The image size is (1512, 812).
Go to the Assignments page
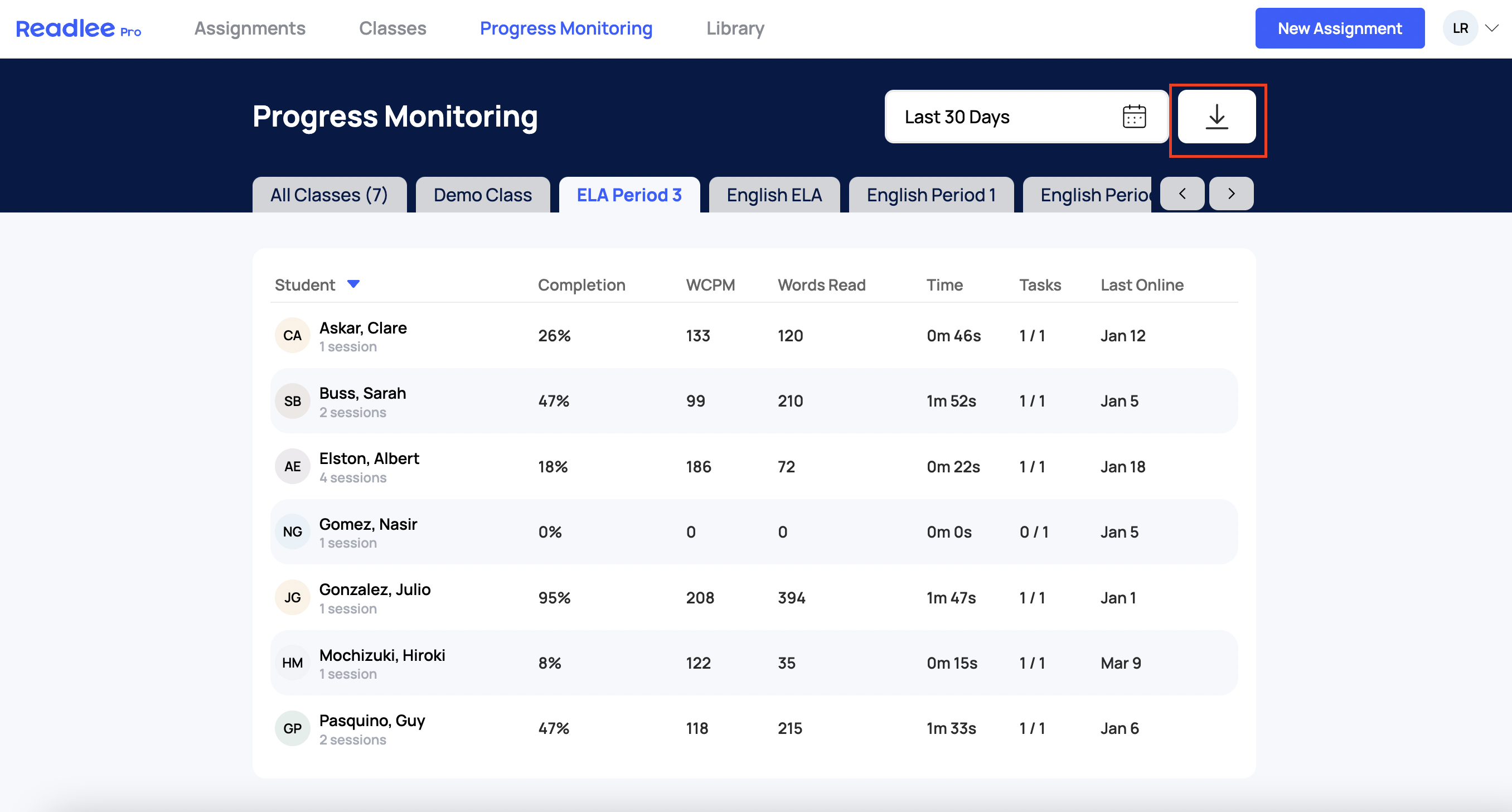[249, 28]
